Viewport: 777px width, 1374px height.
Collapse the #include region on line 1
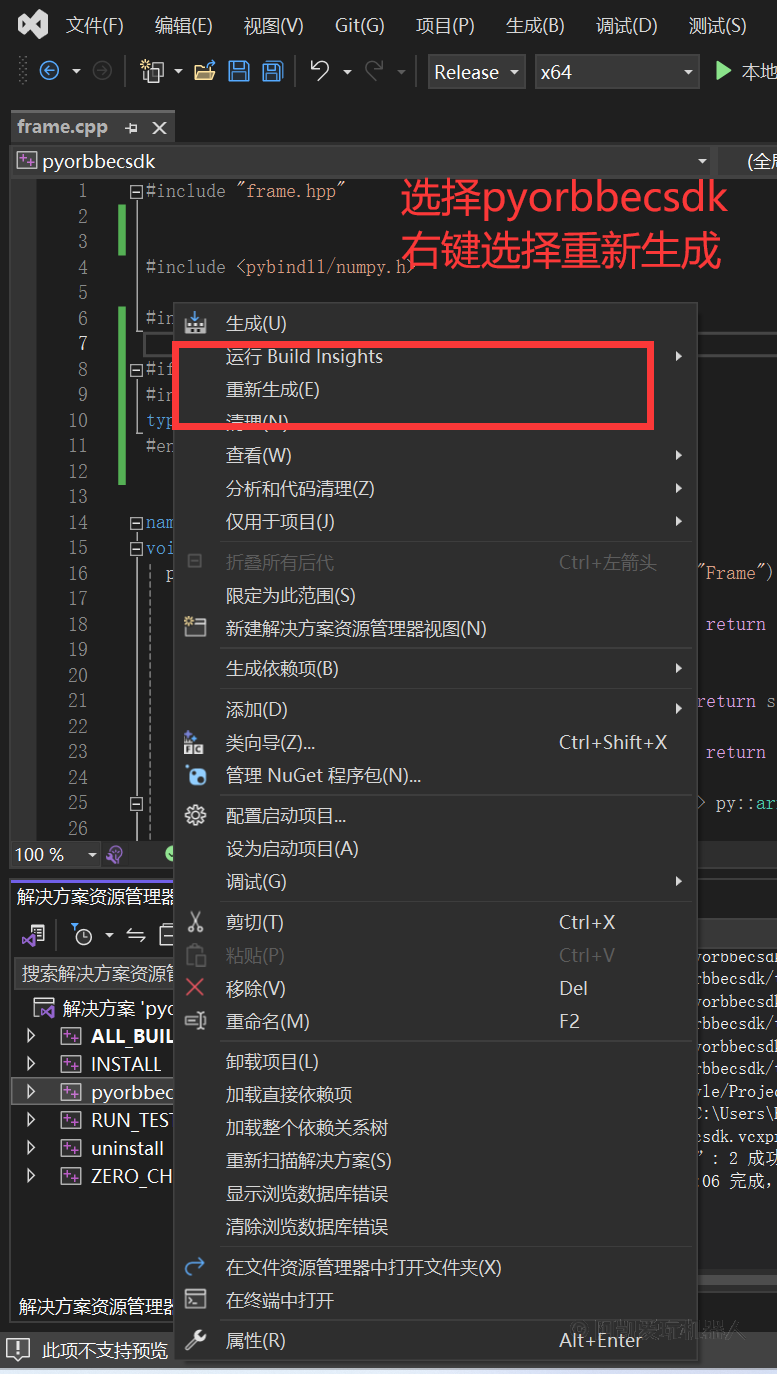tap(136, 191)
